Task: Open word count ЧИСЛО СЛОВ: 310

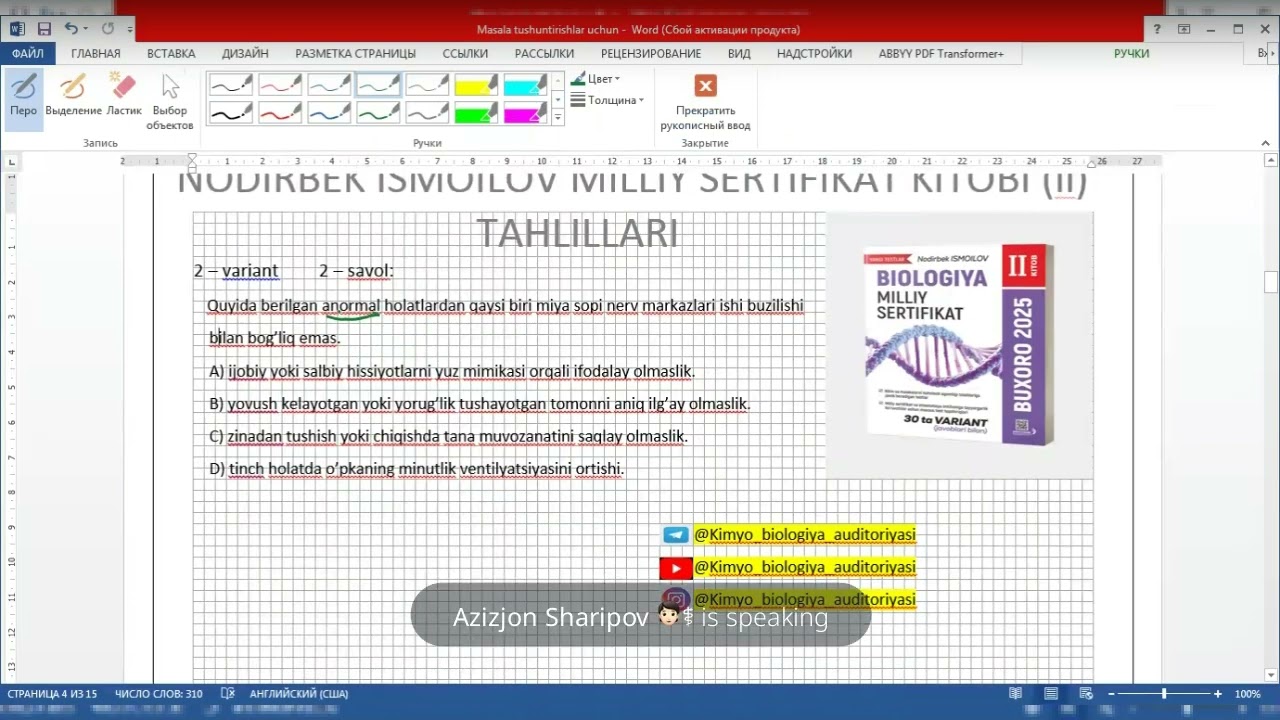Action: [158, 694]
